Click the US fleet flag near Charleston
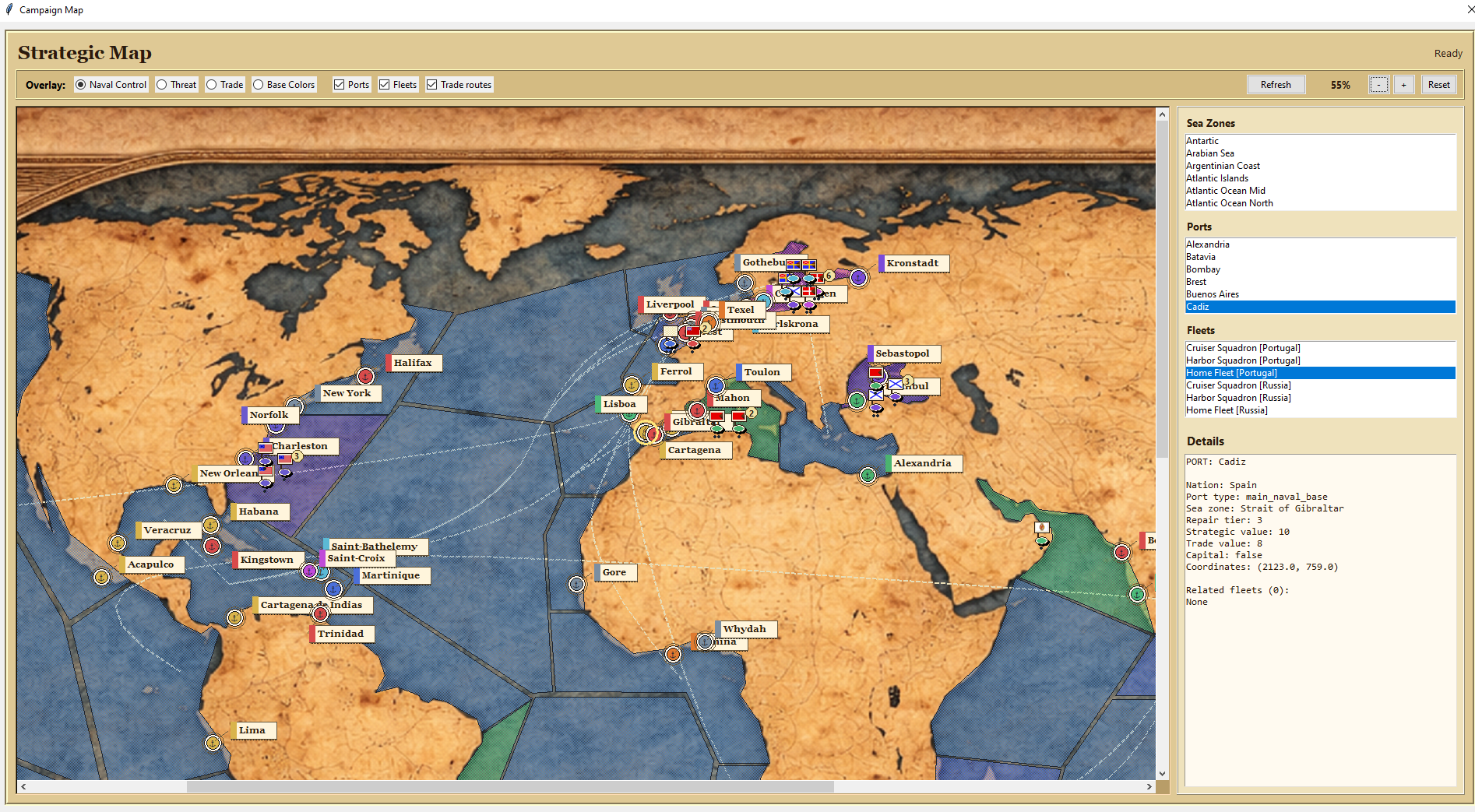 click(x=266, y=448)
